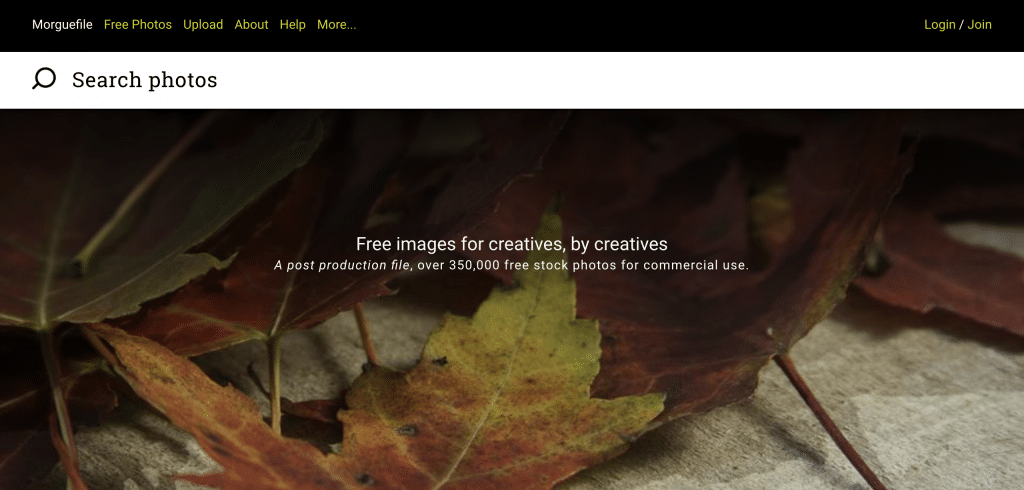1024x490 pixels.
Task: Click the Join link
Action: coord(980,25)
